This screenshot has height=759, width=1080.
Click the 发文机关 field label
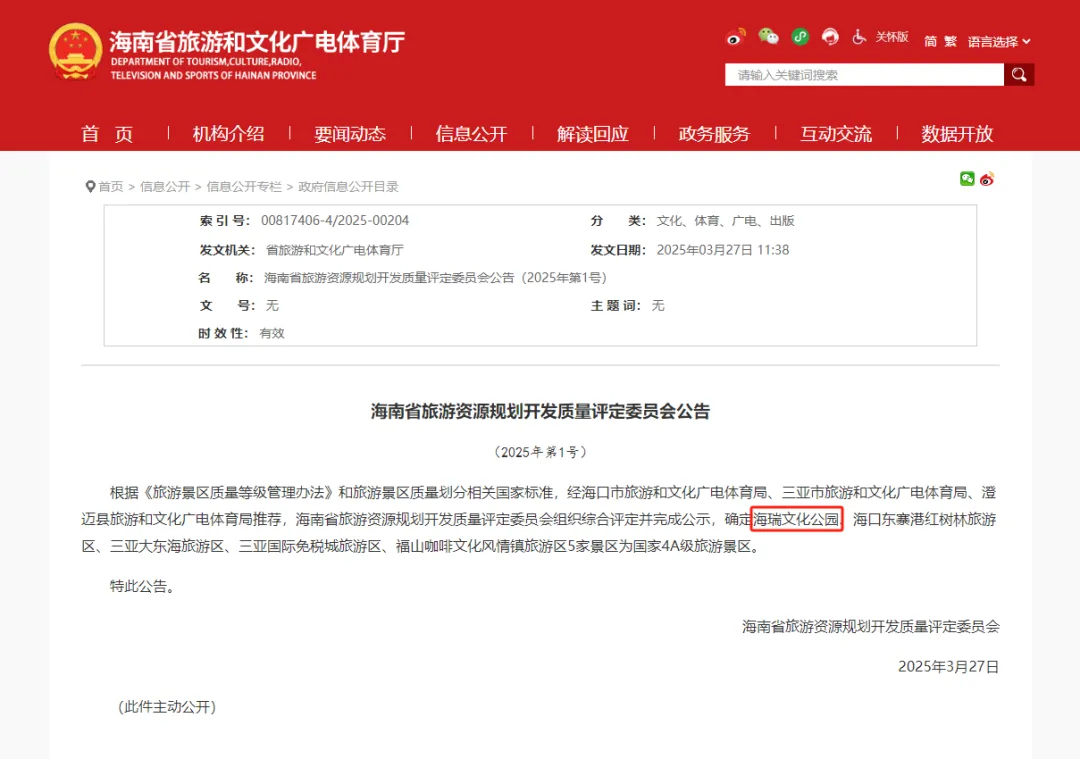(227, 250)
